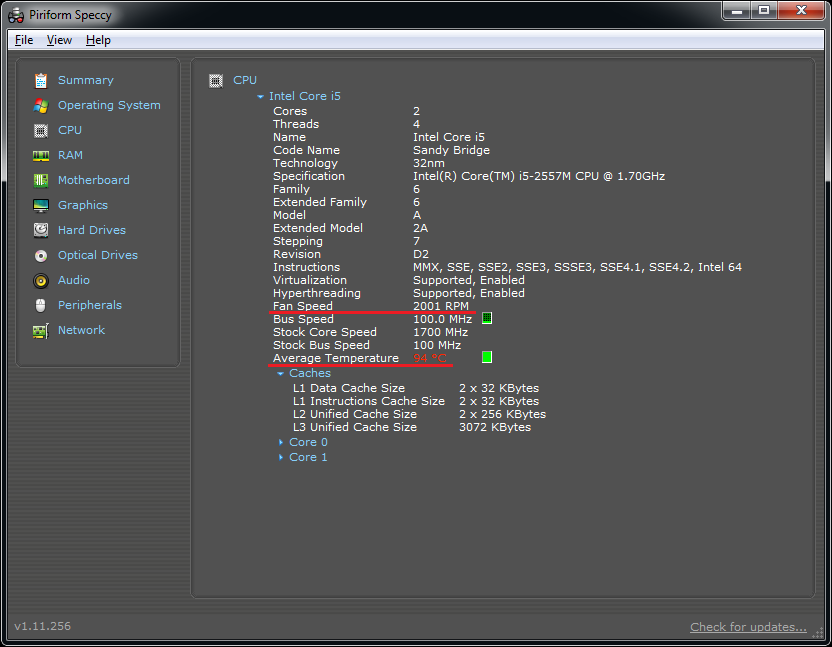Click the v1.11.256 version text
832x647 pixels.
click(x=42, y=626)
